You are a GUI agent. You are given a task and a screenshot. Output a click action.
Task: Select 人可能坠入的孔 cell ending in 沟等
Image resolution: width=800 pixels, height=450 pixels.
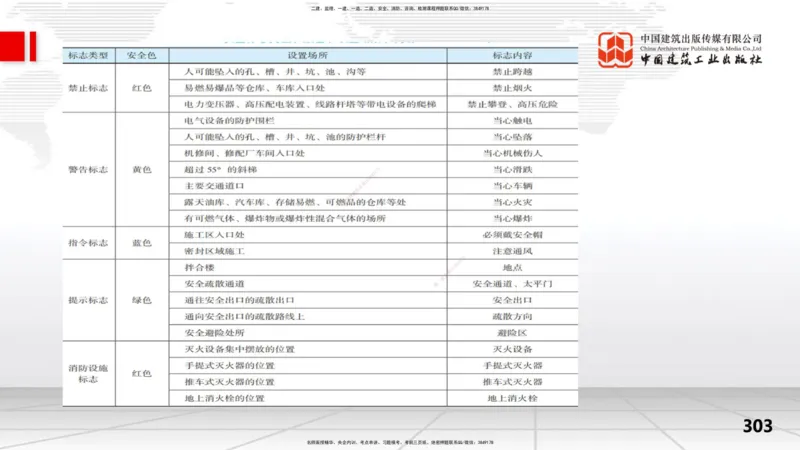(308, 71)
